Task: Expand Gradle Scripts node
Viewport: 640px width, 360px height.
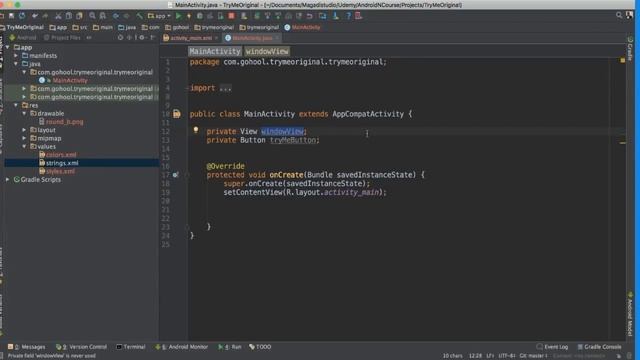Action: point(7,180)
